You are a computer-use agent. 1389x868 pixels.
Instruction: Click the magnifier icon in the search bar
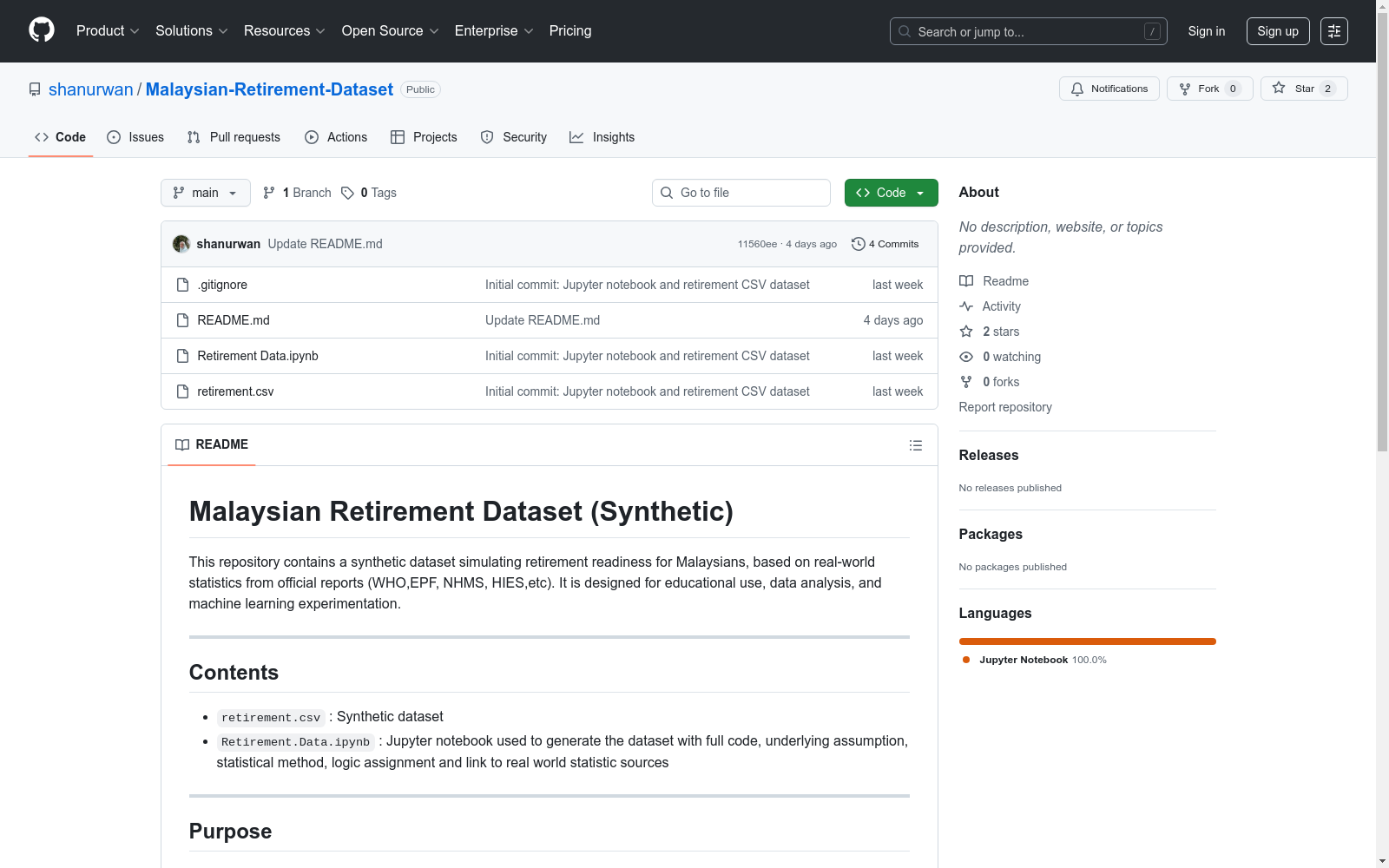click(905, 31)
